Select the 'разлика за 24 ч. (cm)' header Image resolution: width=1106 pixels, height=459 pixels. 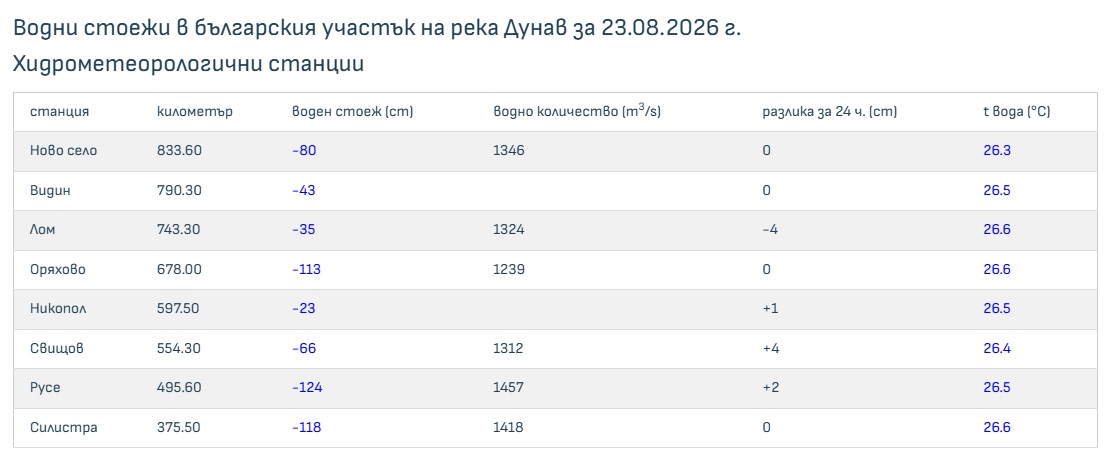(830, 111)
